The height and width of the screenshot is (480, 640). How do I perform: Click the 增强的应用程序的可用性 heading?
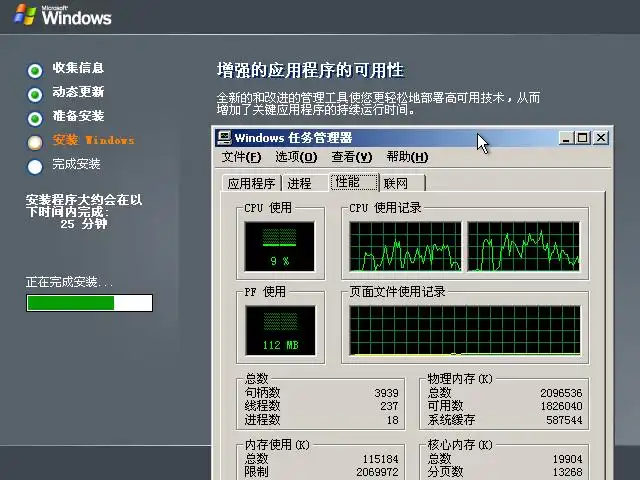[x=310, y=70]
